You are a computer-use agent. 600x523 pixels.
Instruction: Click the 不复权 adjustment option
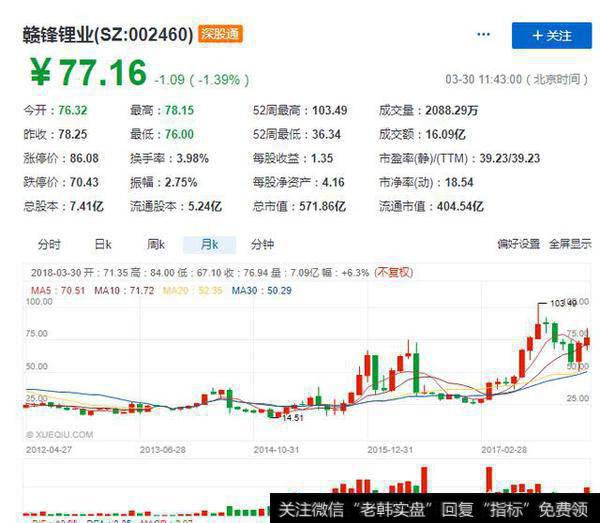(x=394, y=272)
